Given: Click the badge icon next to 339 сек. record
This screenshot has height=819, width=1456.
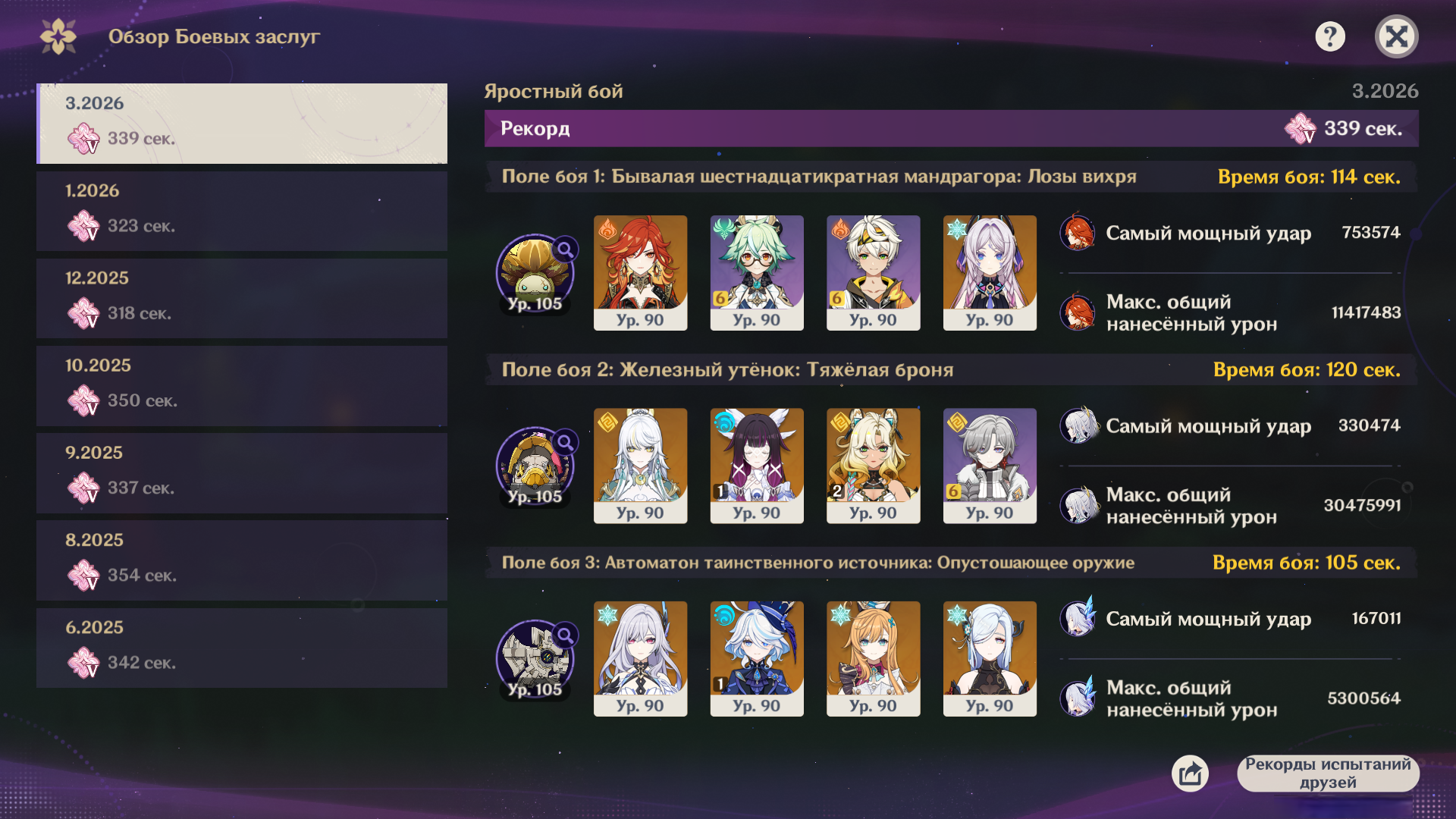Looking at the screenshot, I should pos(1300,129).
